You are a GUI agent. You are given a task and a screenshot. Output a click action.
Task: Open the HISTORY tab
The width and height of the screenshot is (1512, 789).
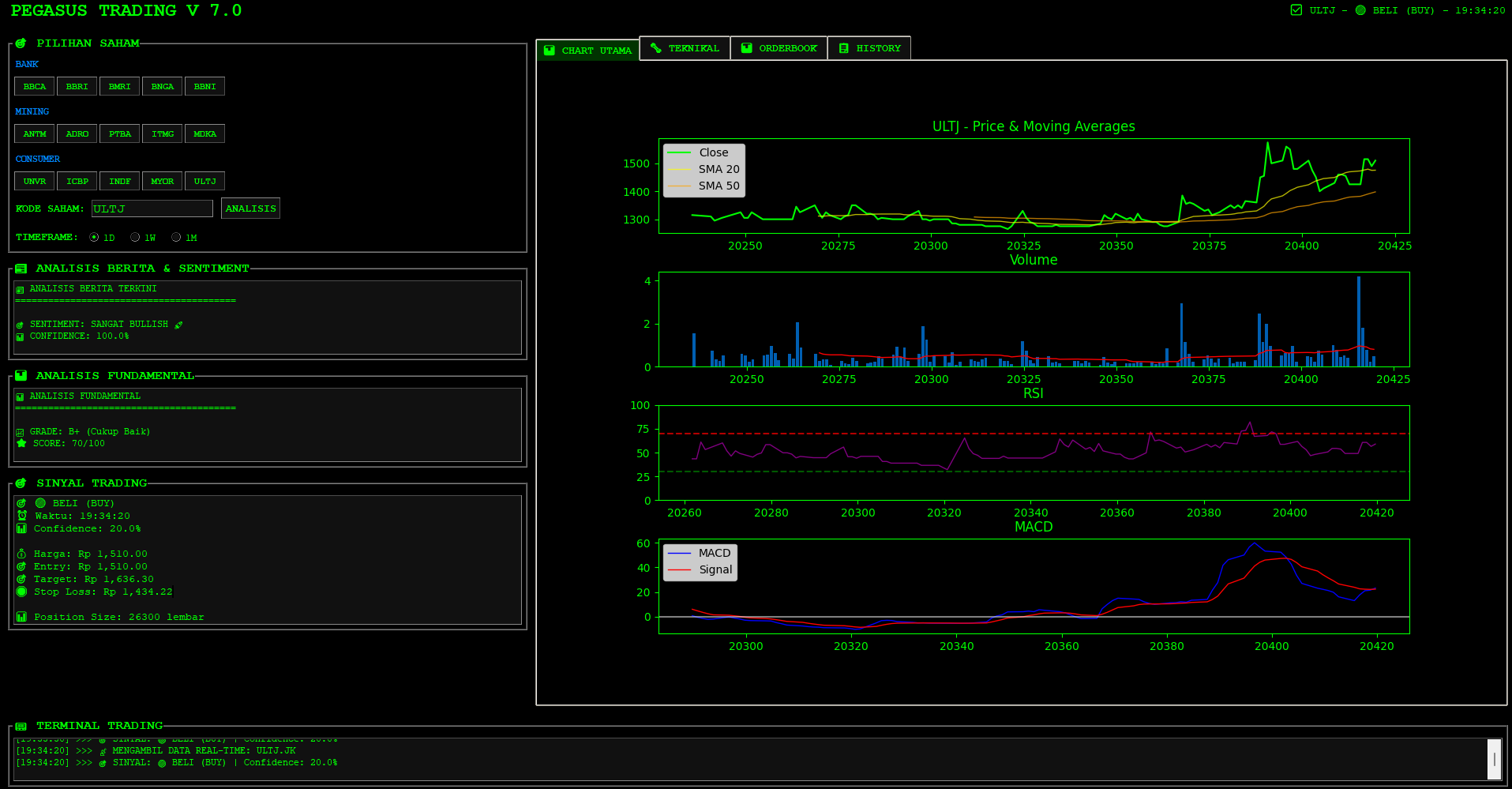pyautogui.click(x=869, y=48)
